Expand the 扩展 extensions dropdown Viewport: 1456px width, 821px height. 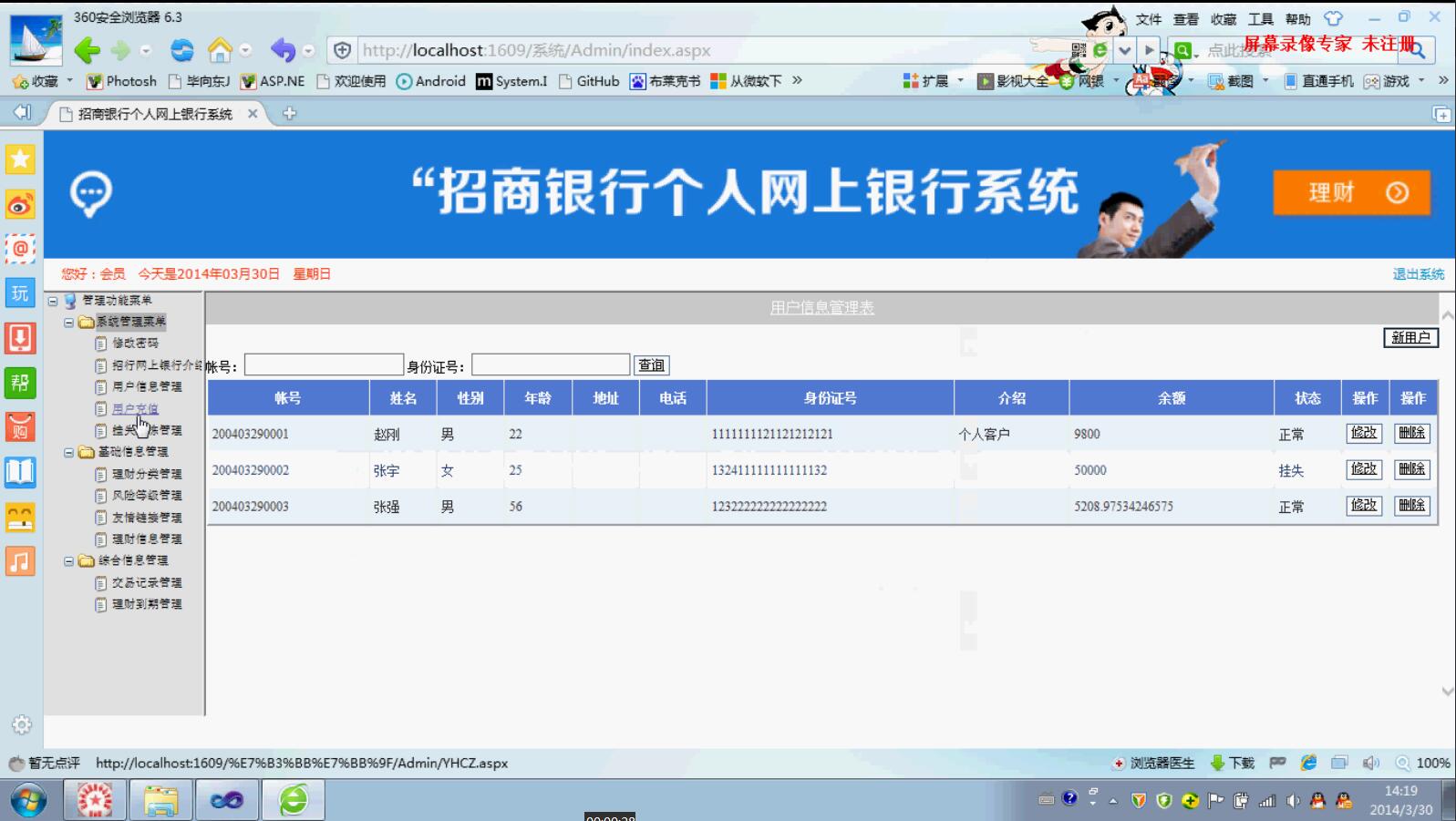point(960,80)
